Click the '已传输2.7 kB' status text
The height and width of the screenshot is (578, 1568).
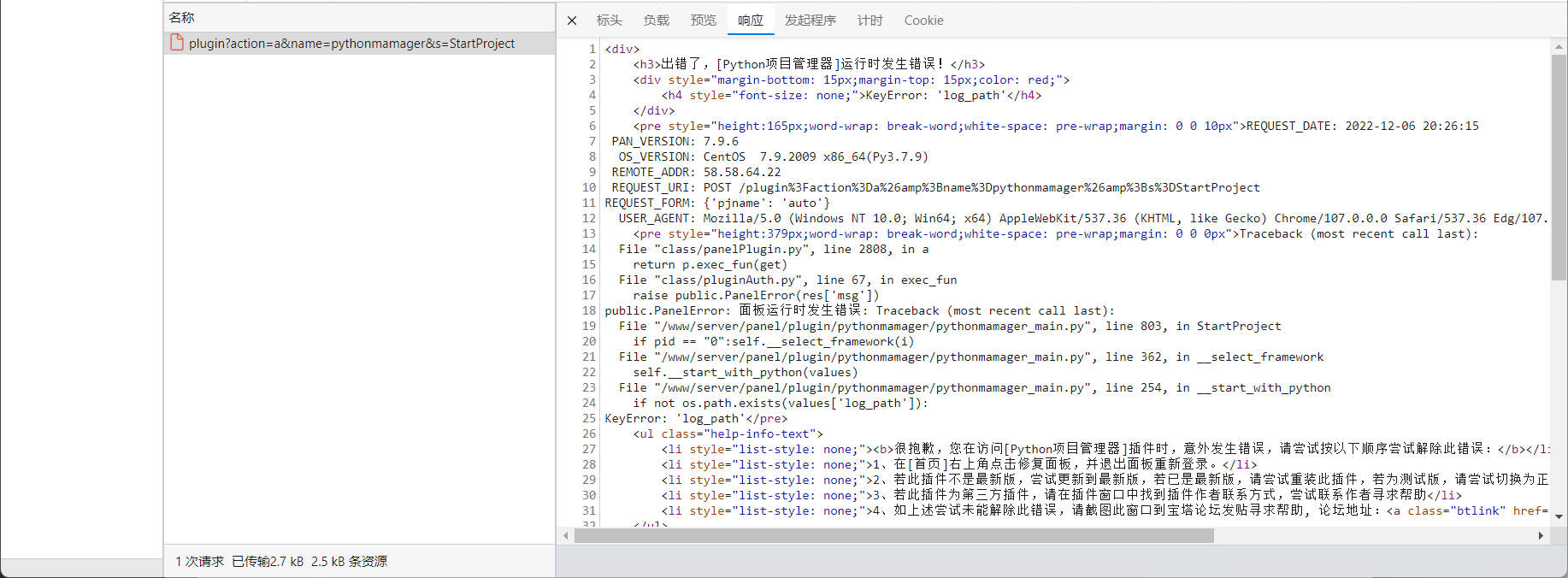268,561
